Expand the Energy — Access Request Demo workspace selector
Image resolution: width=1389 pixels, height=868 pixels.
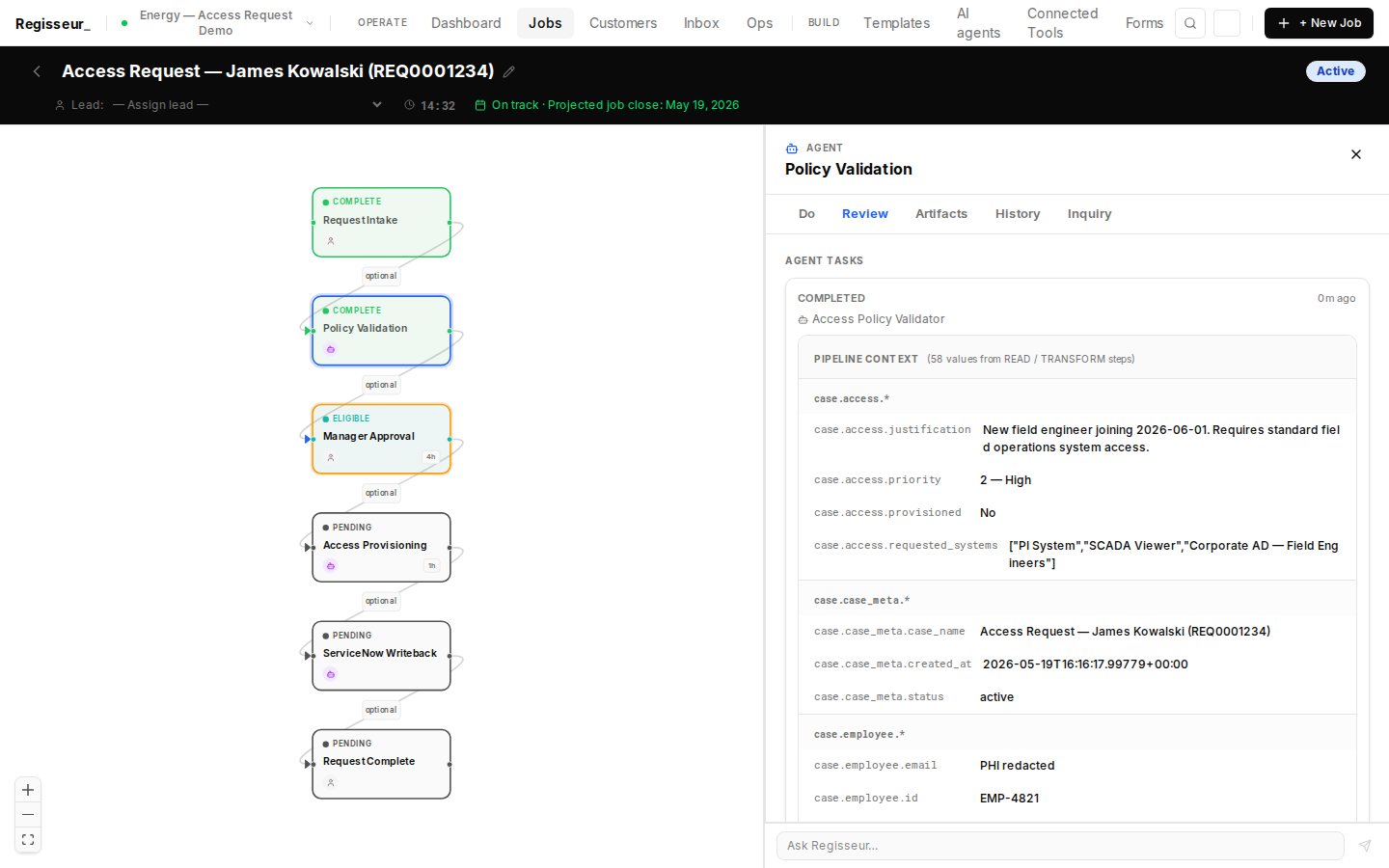tap(218, 23)
